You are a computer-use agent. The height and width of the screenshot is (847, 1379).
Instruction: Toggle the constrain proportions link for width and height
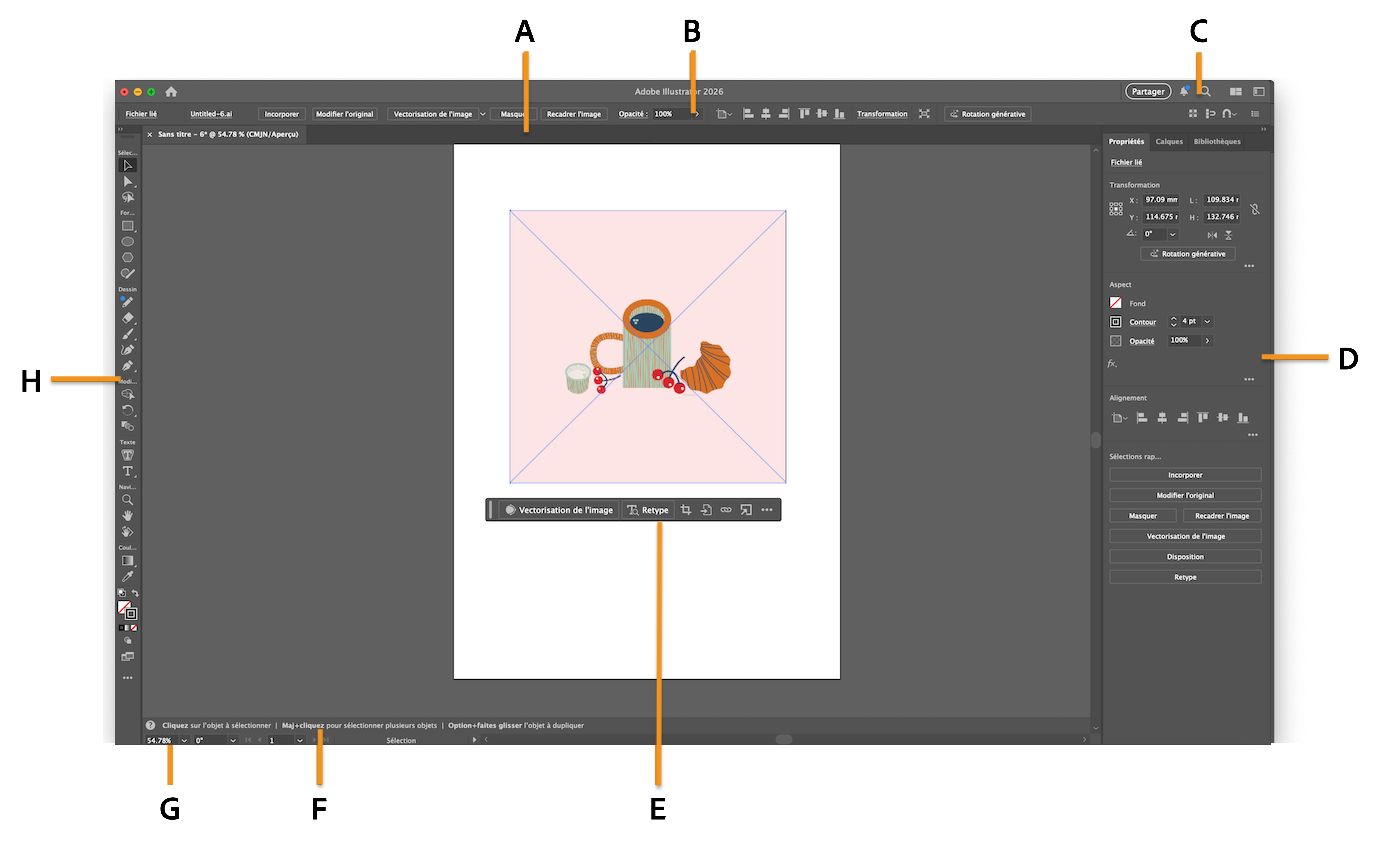tap(1255, 208)
